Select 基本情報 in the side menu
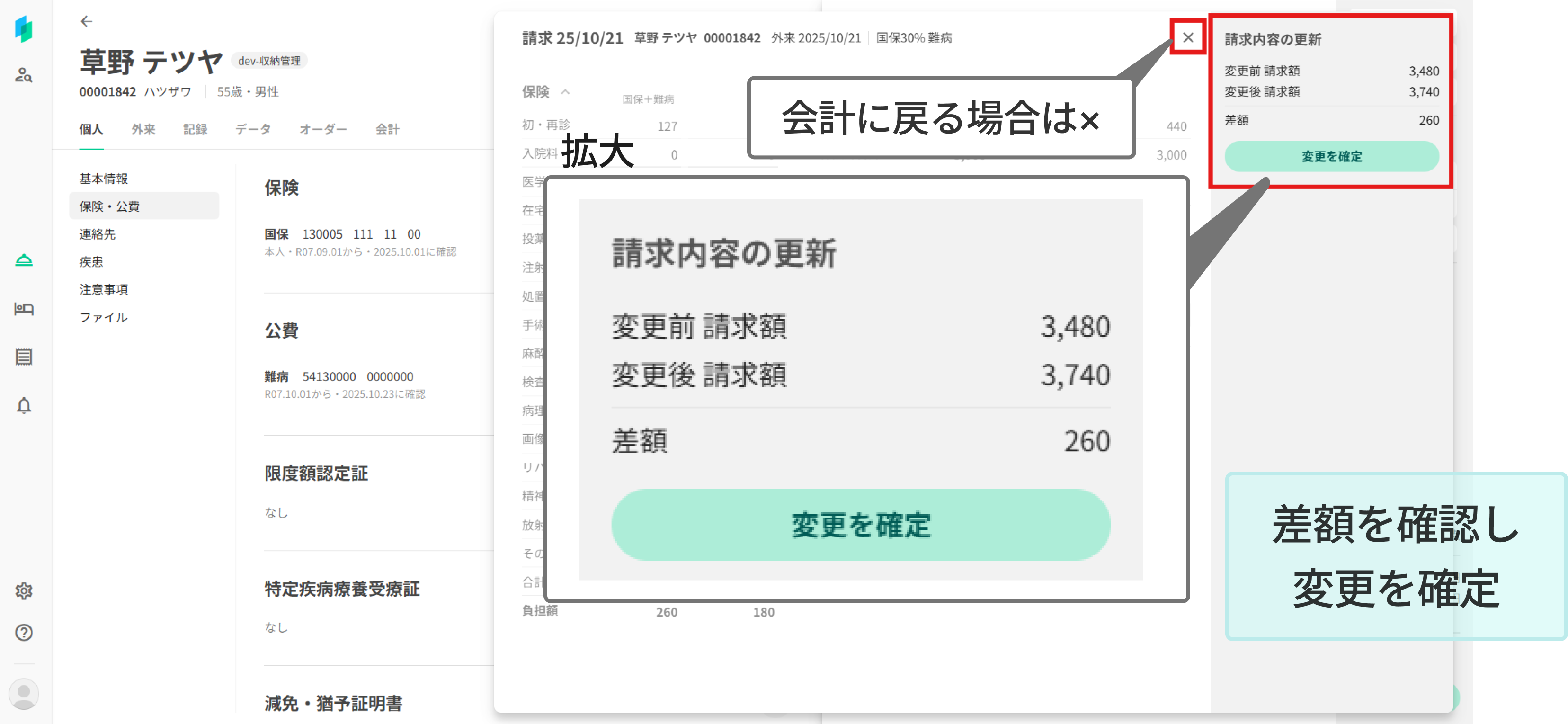Viewport: 1568px width, 724px height. point(104,179)
